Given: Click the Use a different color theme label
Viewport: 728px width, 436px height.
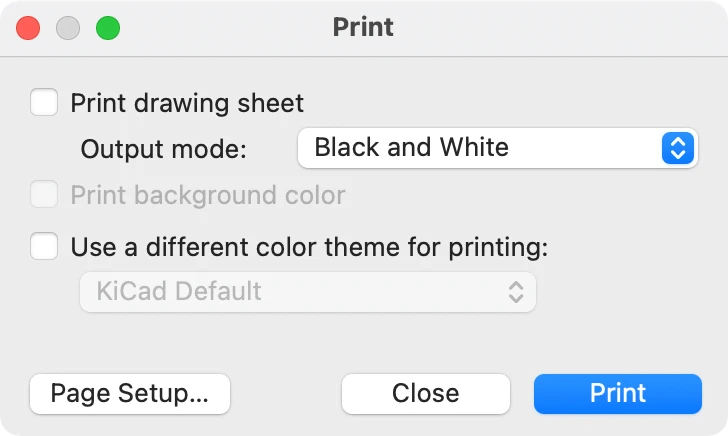Looking at the screenshot, I should [x=310, y=246].
